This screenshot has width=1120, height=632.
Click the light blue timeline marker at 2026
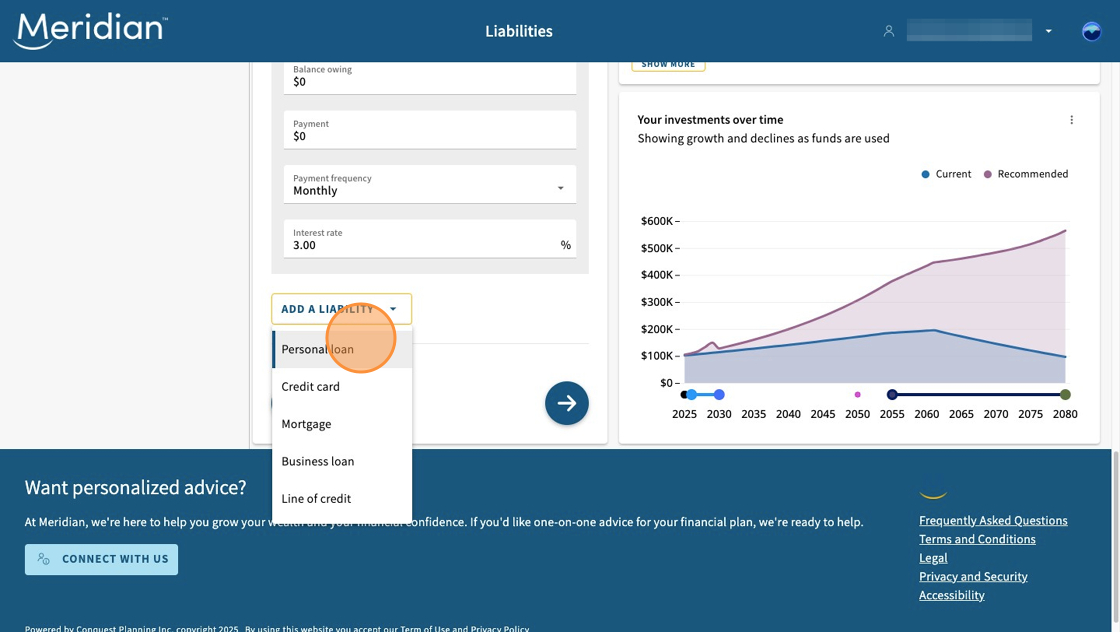691,395
